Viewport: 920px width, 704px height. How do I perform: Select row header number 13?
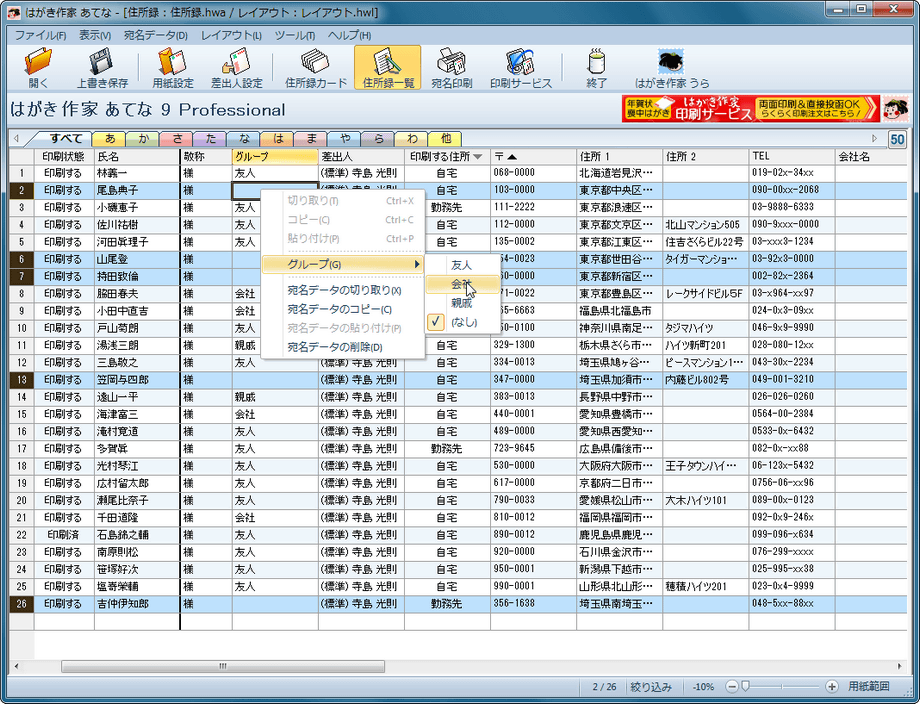pyautogui.click(x=22, y=380)
